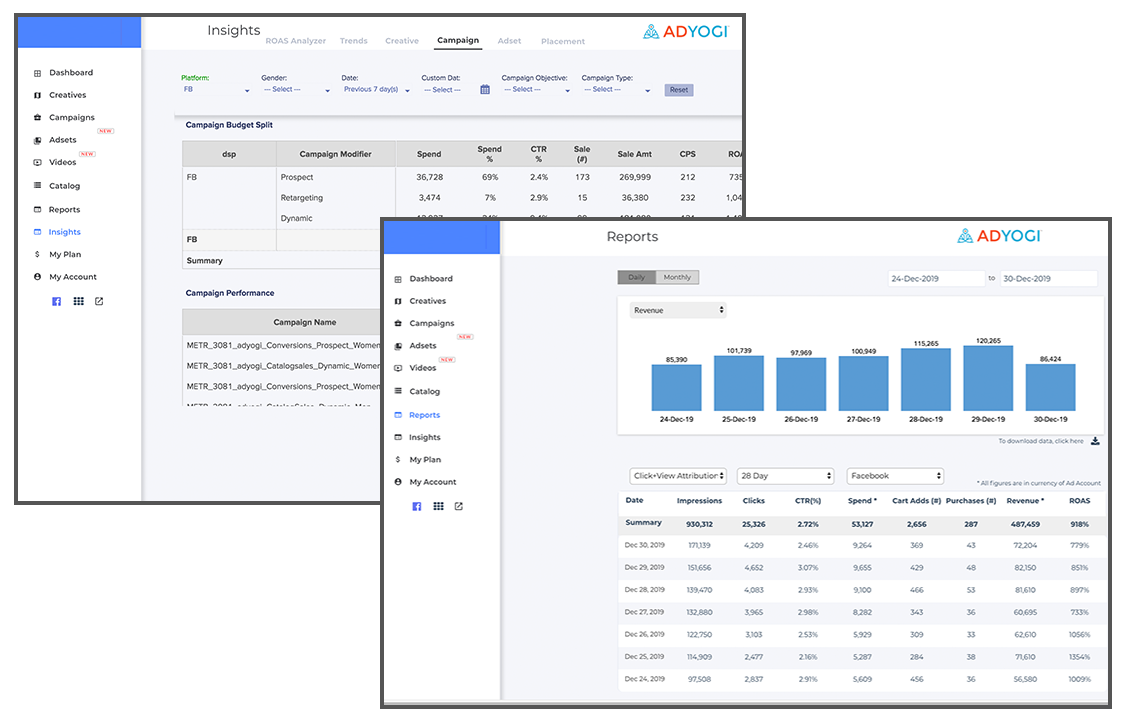The height and width of the screenshot is (724, 1126).
Task: Click the download data icon under chart
Action: click(1095, 441)
